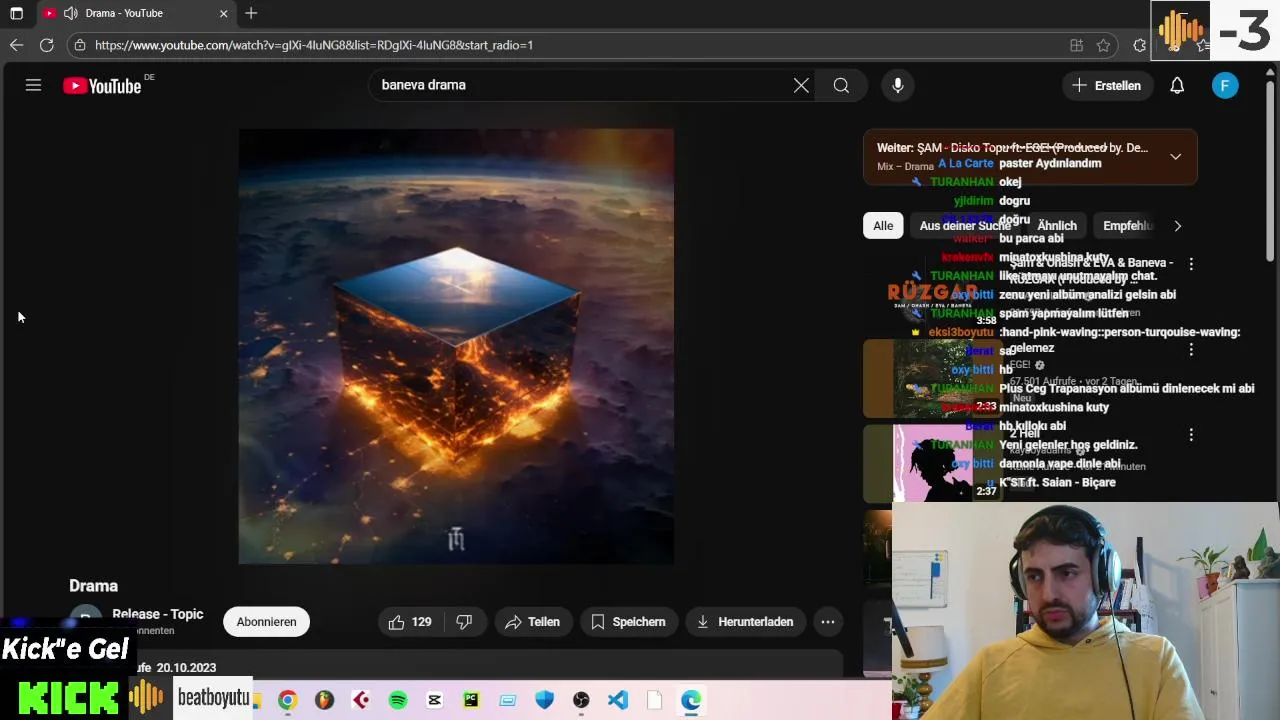Open OBS Studio from the taskbar

coord(581,700)
